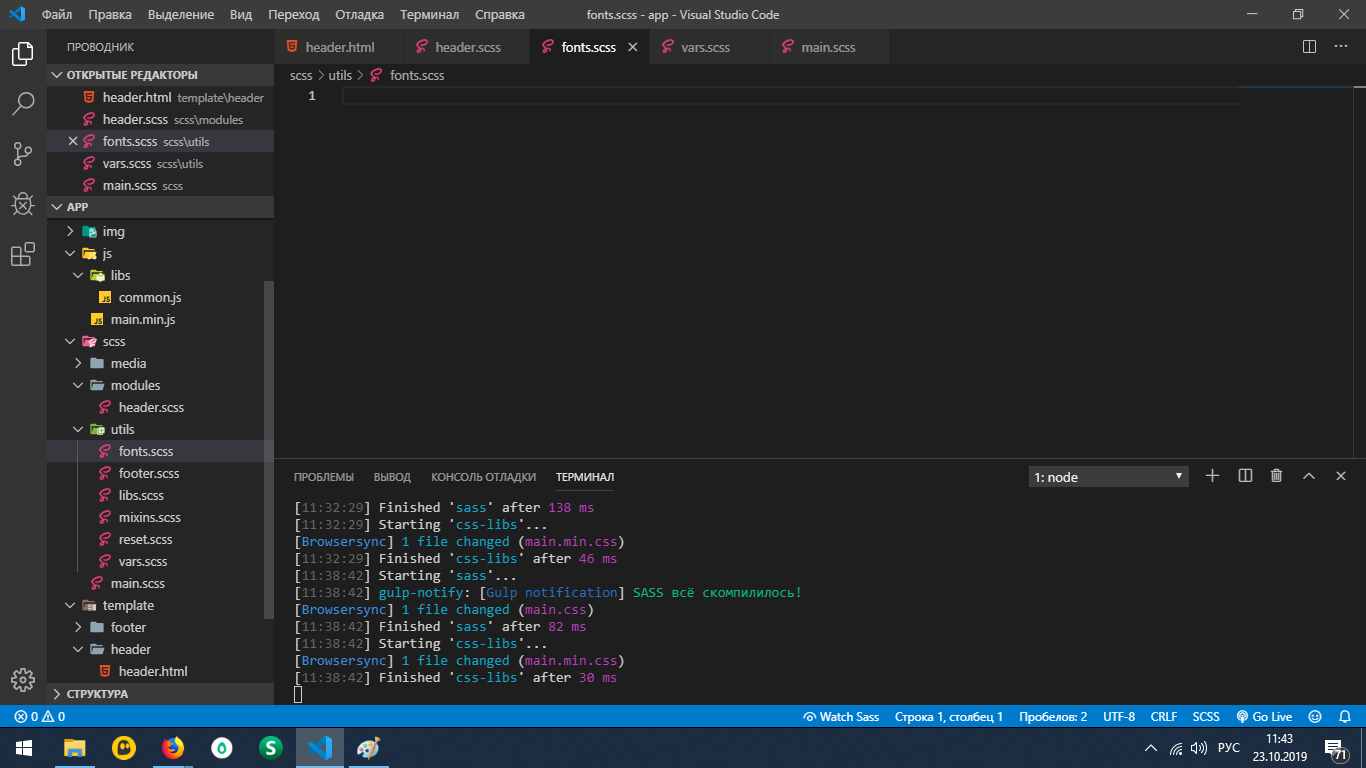Open footer.scss in the file tree
The height and width of the screenshot is (768, 1366).
click(149, 473)
